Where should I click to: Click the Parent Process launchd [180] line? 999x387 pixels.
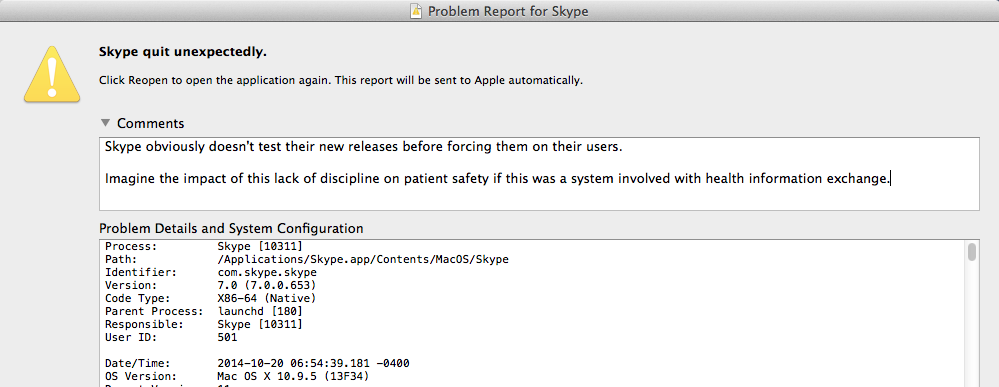point(204,311)
